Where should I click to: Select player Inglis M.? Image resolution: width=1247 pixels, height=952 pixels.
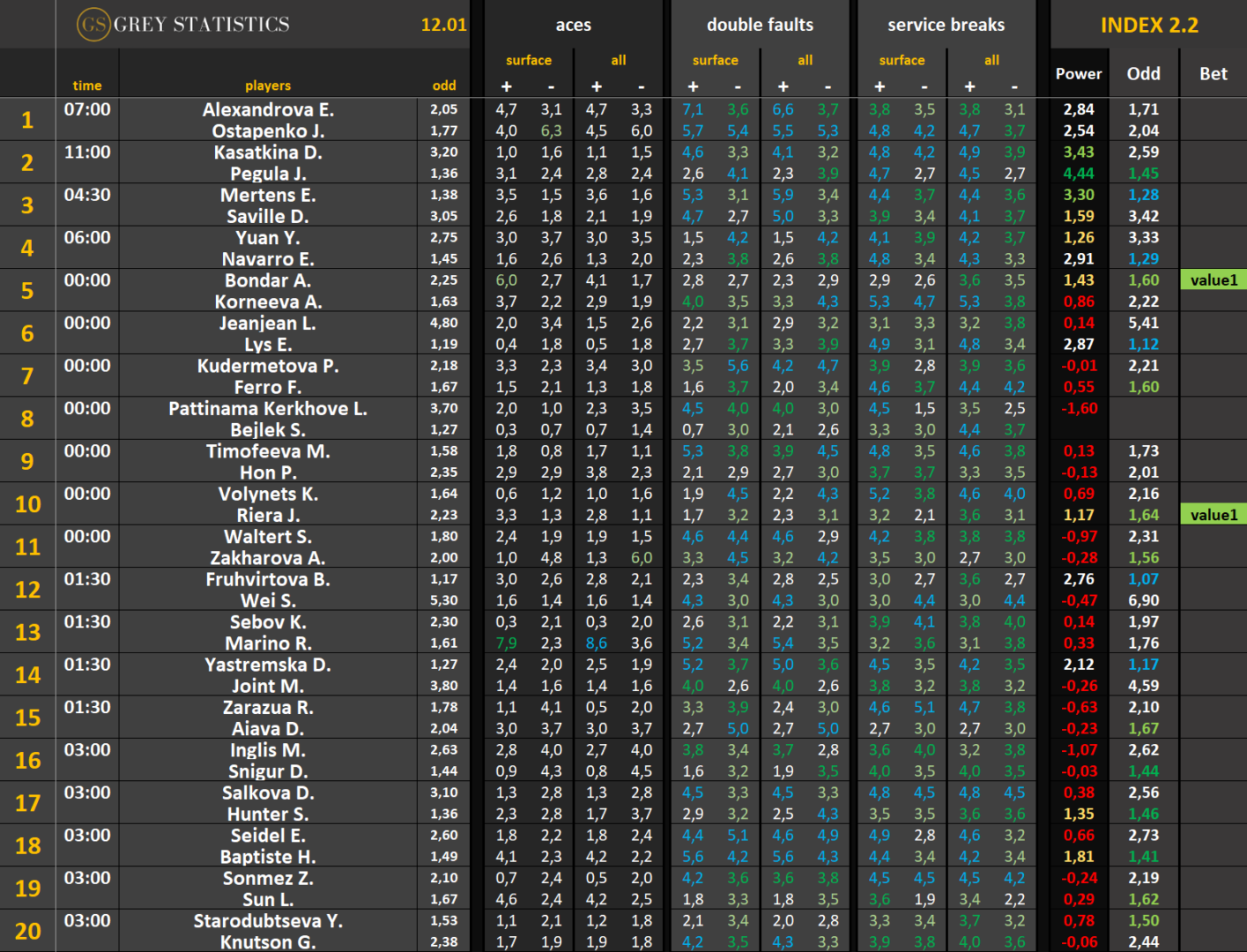click(268, 750)
